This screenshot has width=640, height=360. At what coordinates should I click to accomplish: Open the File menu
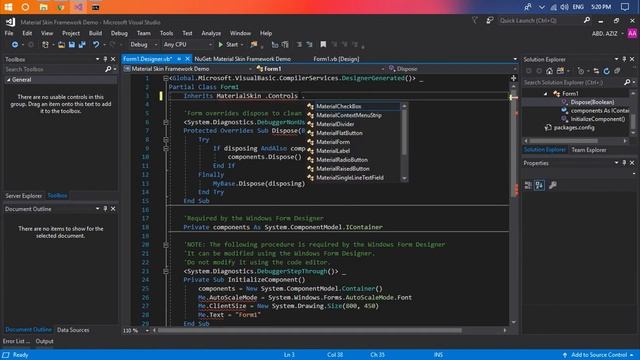pos(9,33)
